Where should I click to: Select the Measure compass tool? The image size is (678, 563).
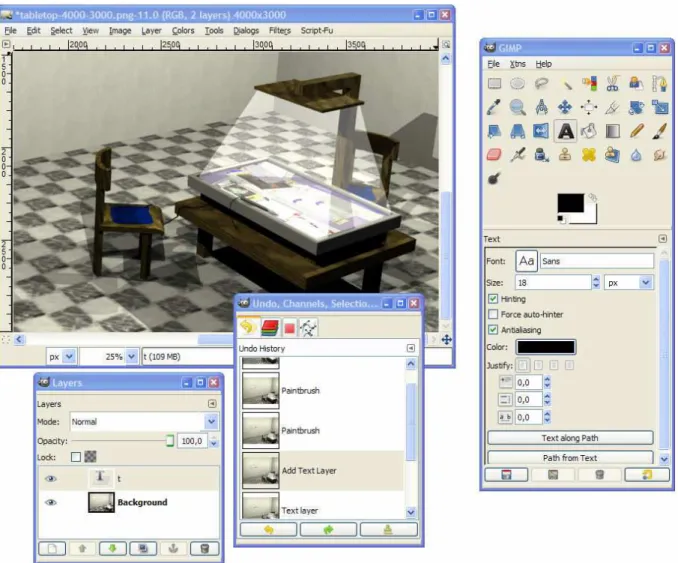541,107
